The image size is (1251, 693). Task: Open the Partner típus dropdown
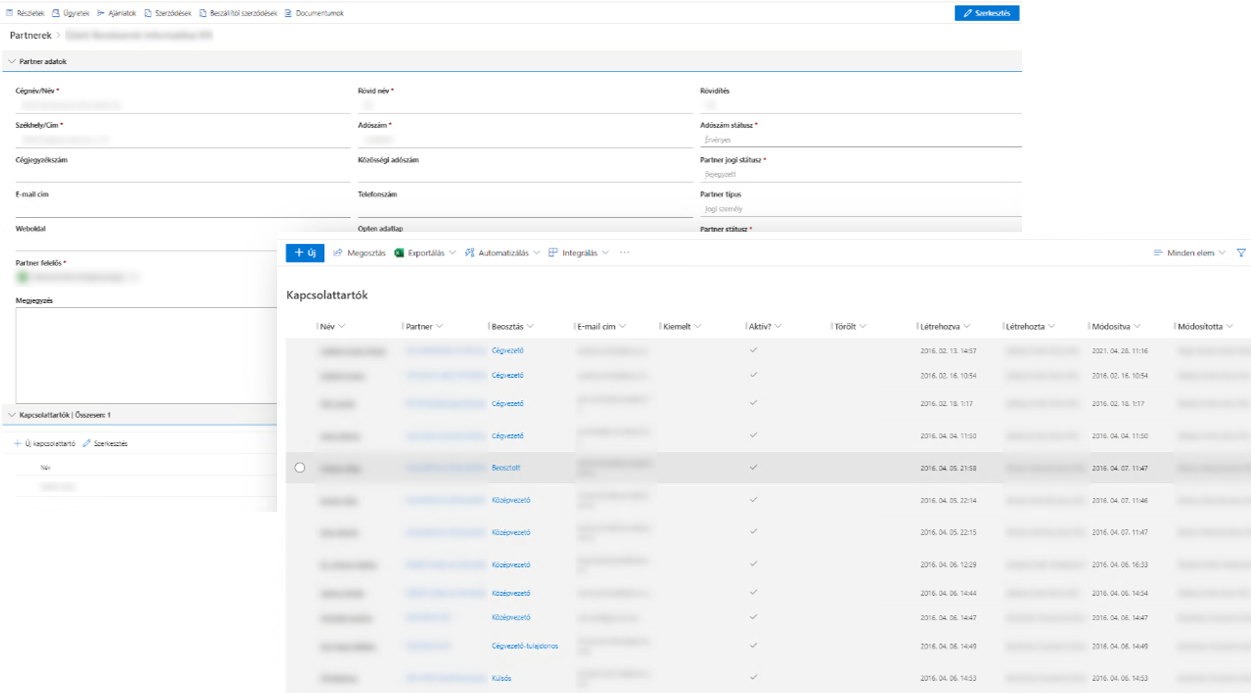pyautogui.click(x=861, y=209)
